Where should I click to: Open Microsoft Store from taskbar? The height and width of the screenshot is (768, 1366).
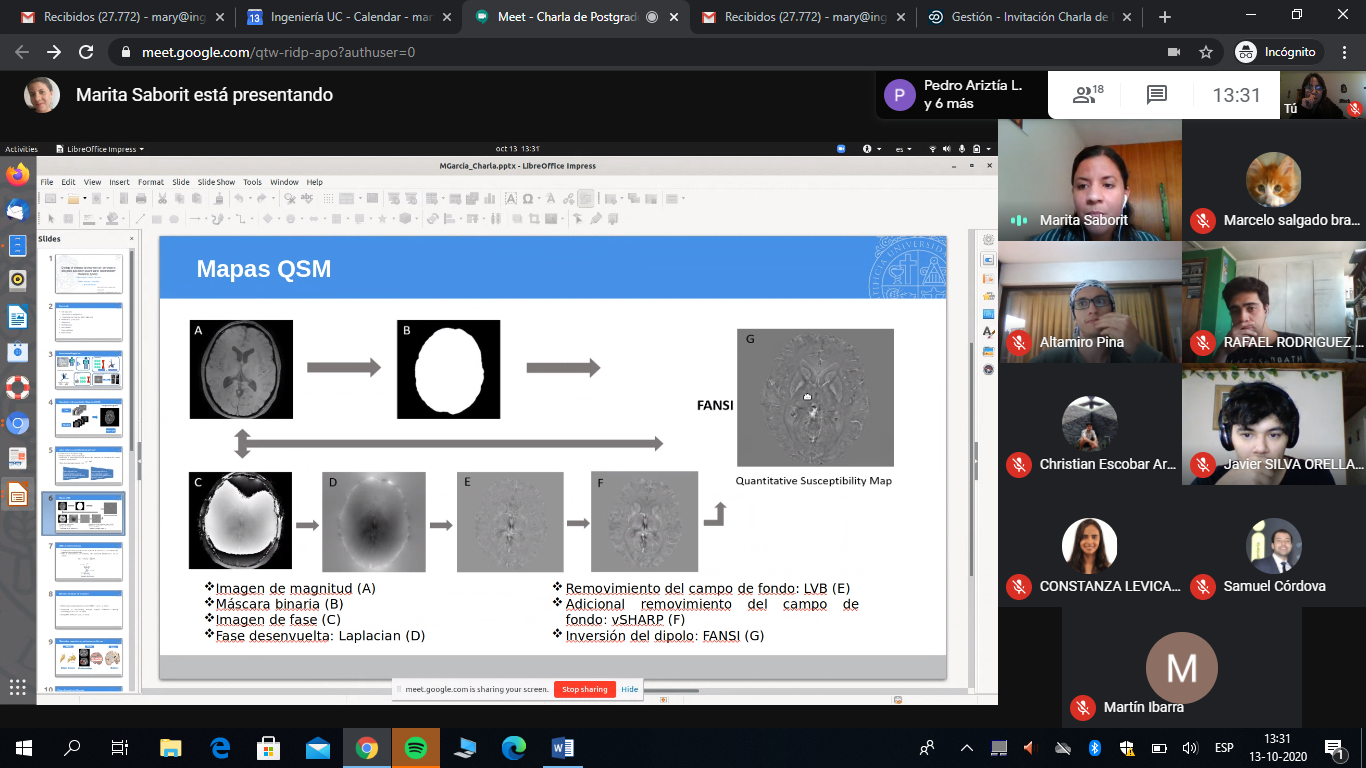tap(269, 747)
